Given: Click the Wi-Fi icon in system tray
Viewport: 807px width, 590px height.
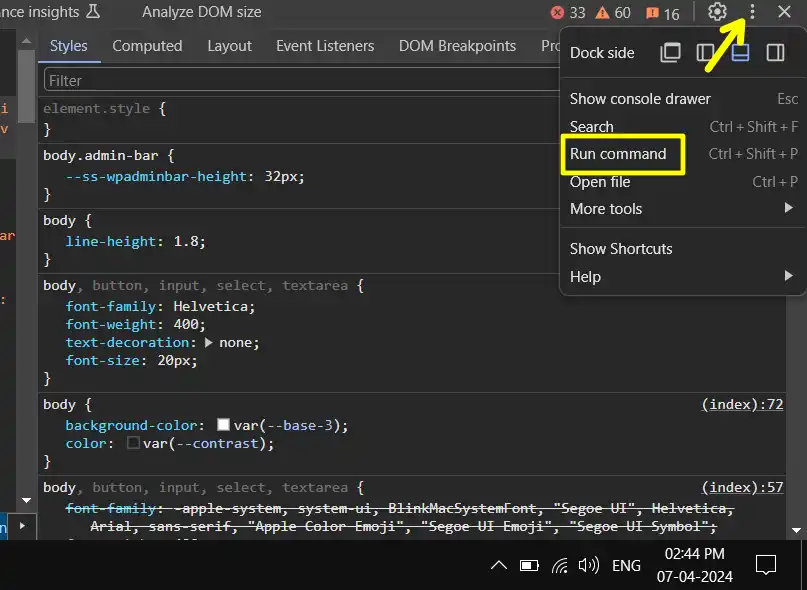Looking at the screenshot, I should pyautogui.click(x=560, y=565).
